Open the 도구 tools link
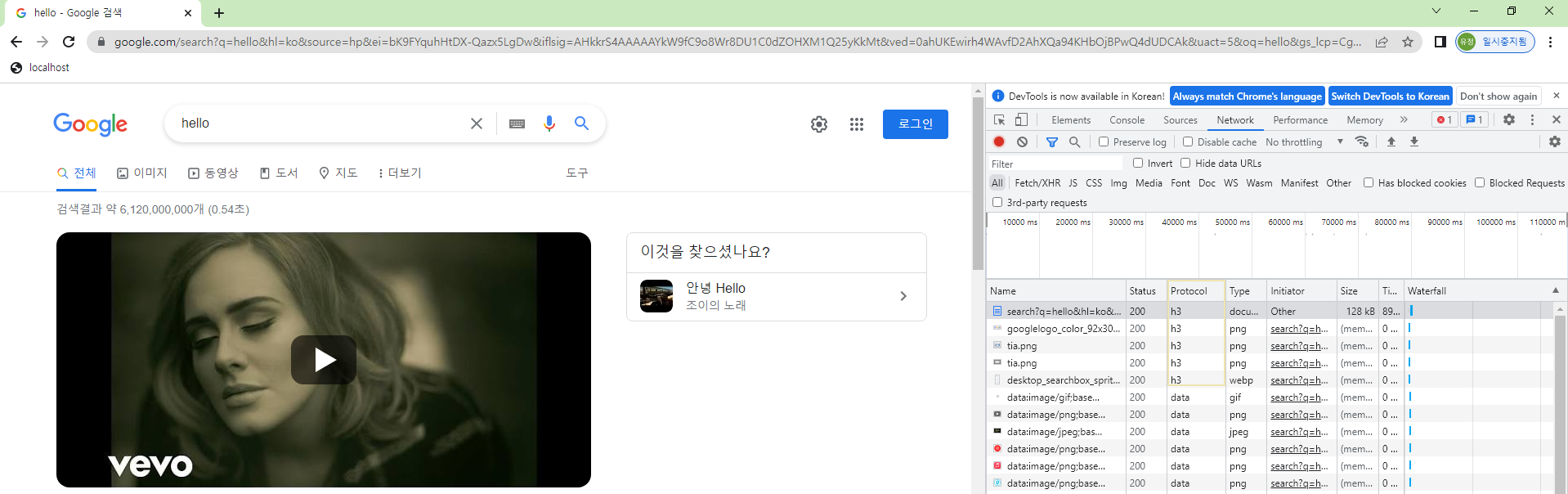Viewport: 1568px width, 494px height. [577, 173]
